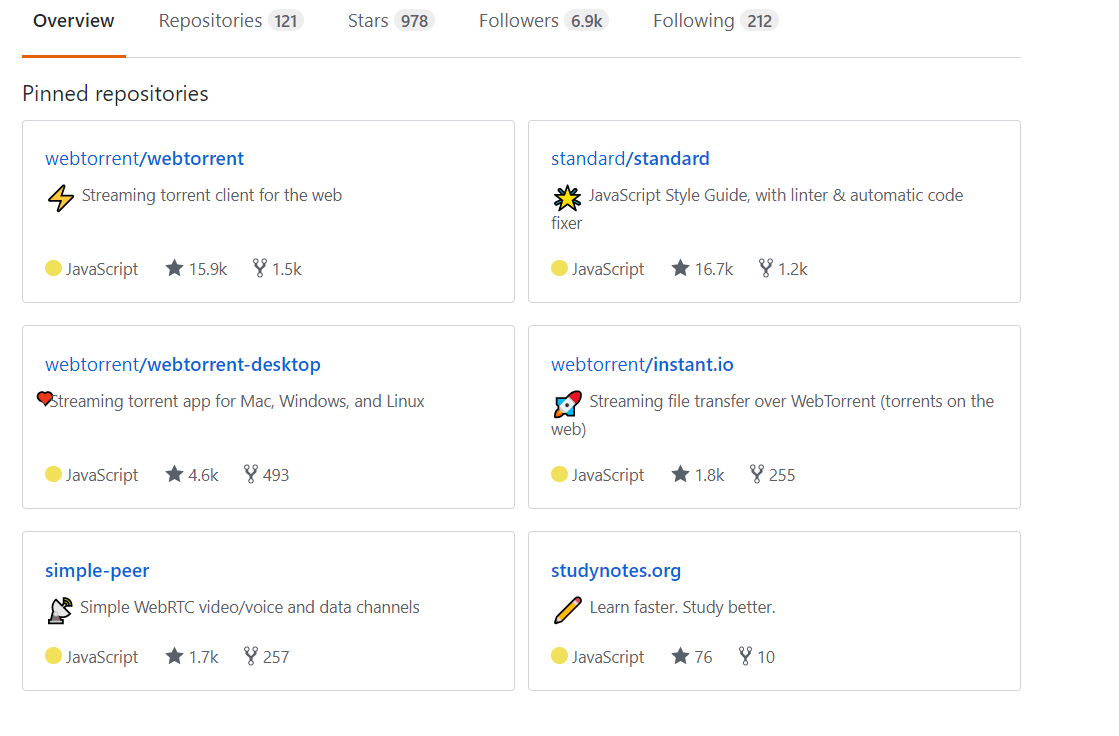The height and width of the screenshot is (736, 1119).
Task: Click JavaScript label on simple-peer card
Action: pos(102,657)
